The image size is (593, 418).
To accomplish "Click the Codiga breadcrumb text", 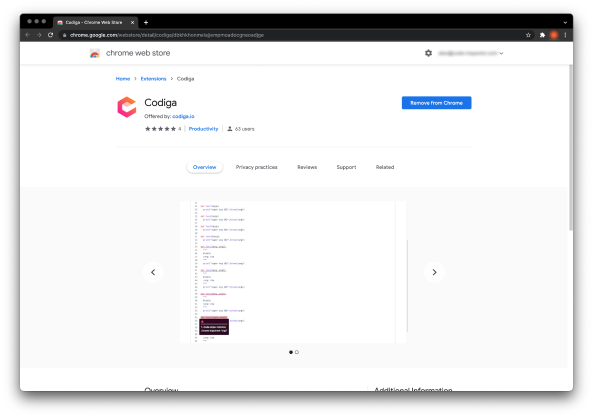I will [x=185, y=79].
